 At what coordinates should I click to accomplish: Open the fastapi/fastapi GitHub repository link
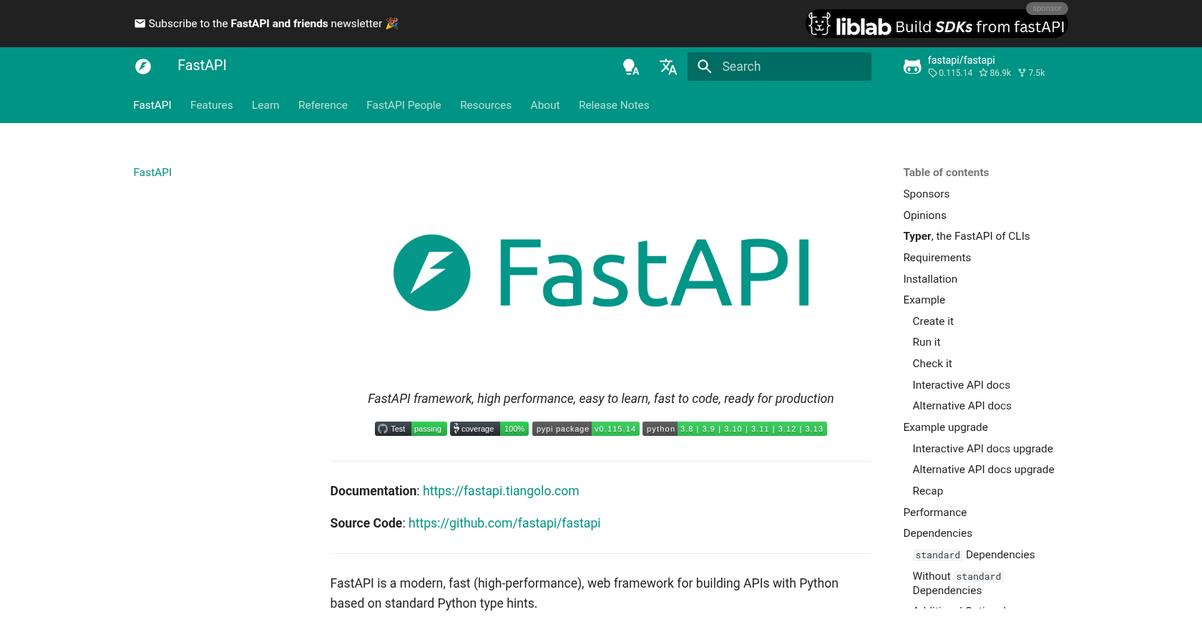(985, 66)
